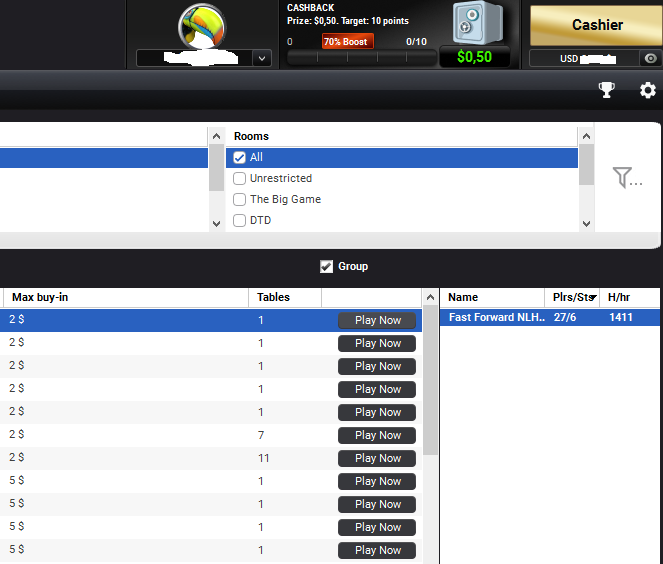Image resolution: width=663 pixels, height=564 pixels.
Task: Expand the username dropdown below avatar
Action: (x=262, y=59)
